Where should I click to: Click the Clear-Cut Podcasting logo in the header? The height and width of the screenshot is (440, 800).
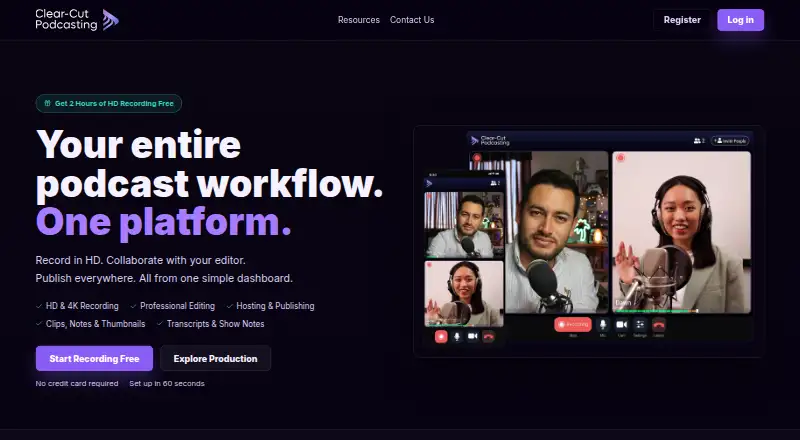(x=77, y=20)
